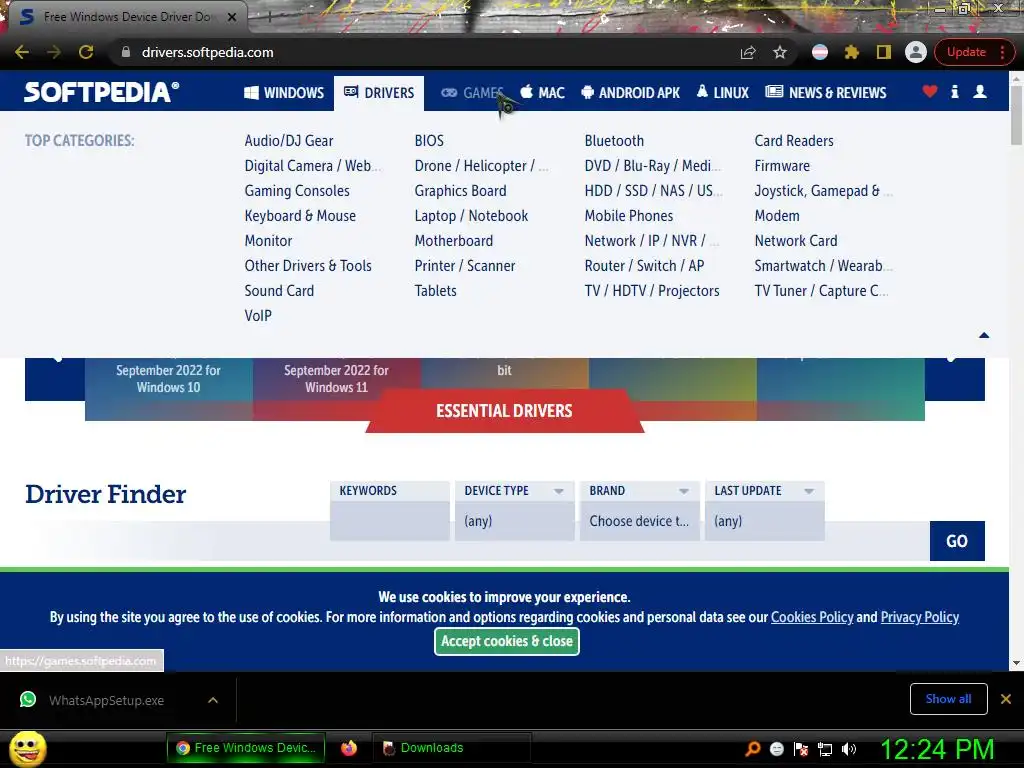Click Accept cookies & close
1024x768 pixels.
pyautogui.click(x=507, y=641)
